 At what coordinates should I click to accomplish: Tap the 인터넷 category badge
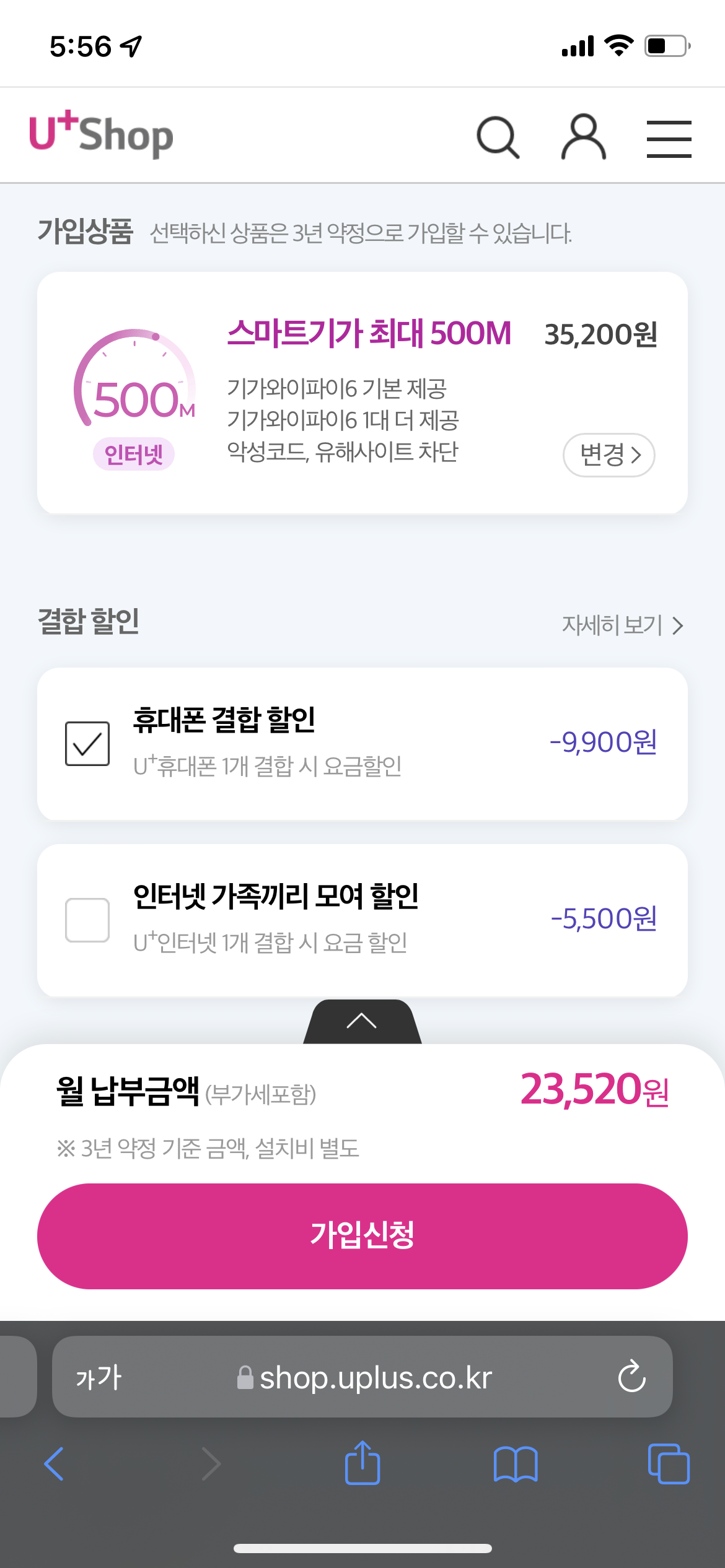[x=134, y=454]
